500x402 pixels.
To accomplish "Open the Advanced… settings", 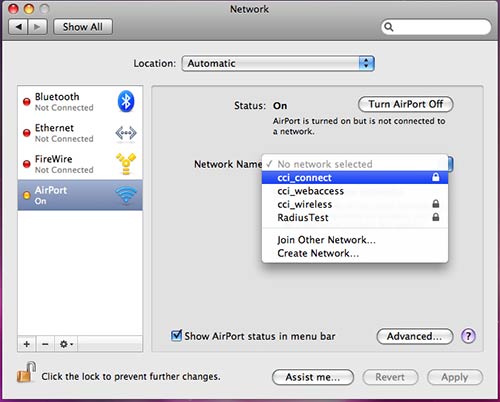I will tap(415, 336).
